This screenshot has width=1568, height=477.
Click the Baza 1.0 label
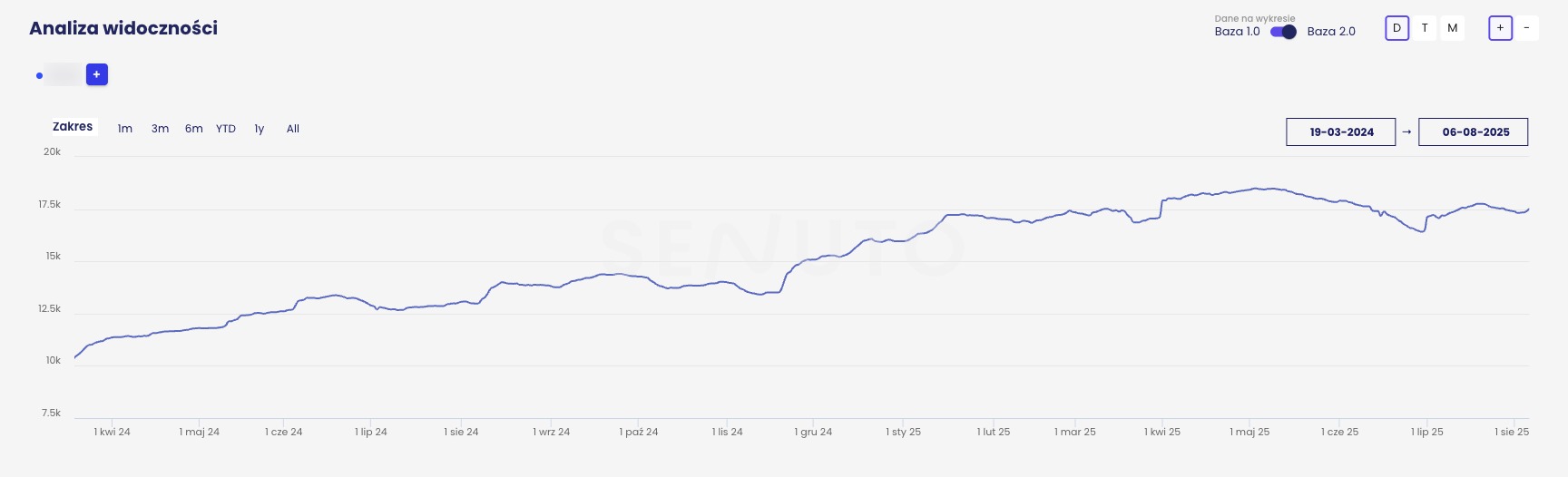pos(1237,32)
